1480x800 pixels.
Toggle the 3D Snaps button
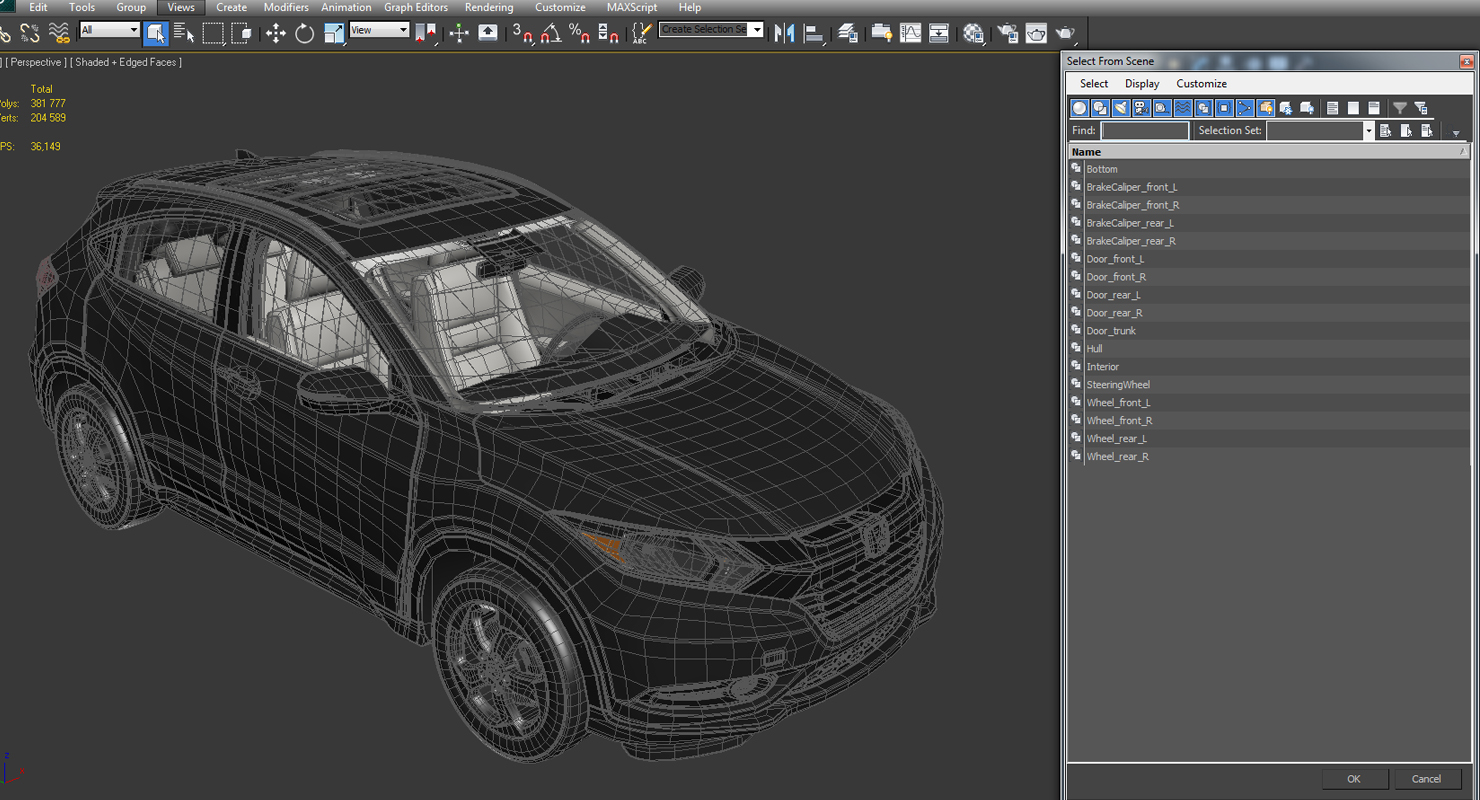click(x=522, y=33)
